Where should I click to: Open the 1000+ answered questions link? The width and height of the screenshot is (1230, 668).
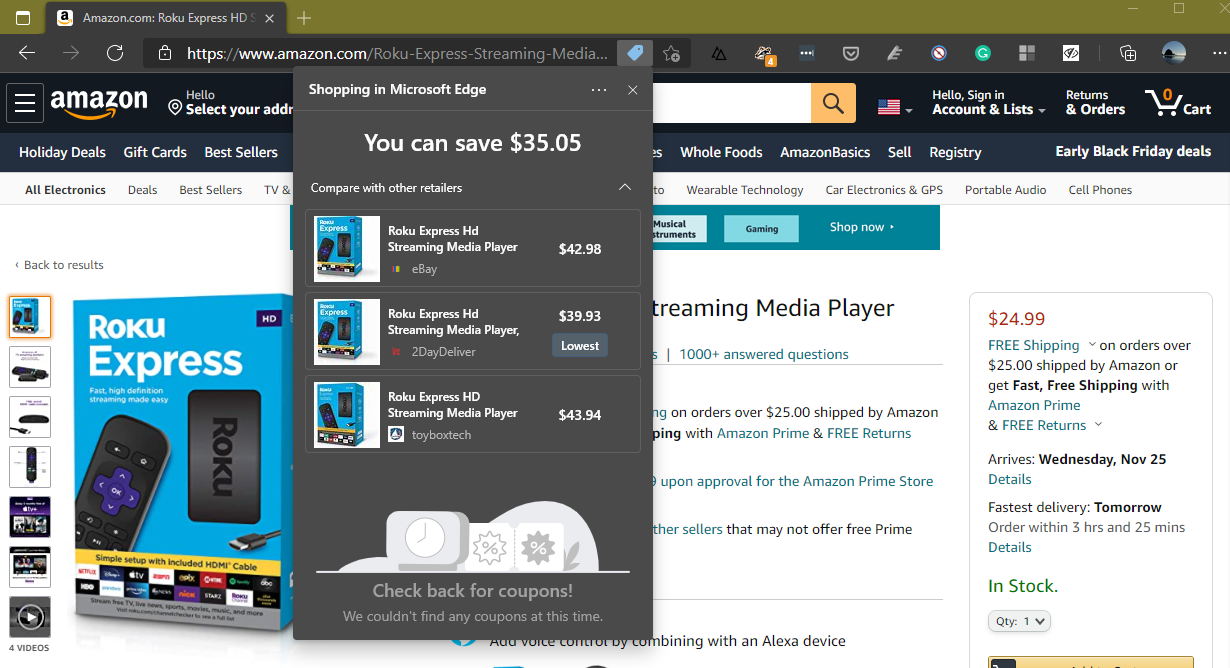tap(764, 354)
